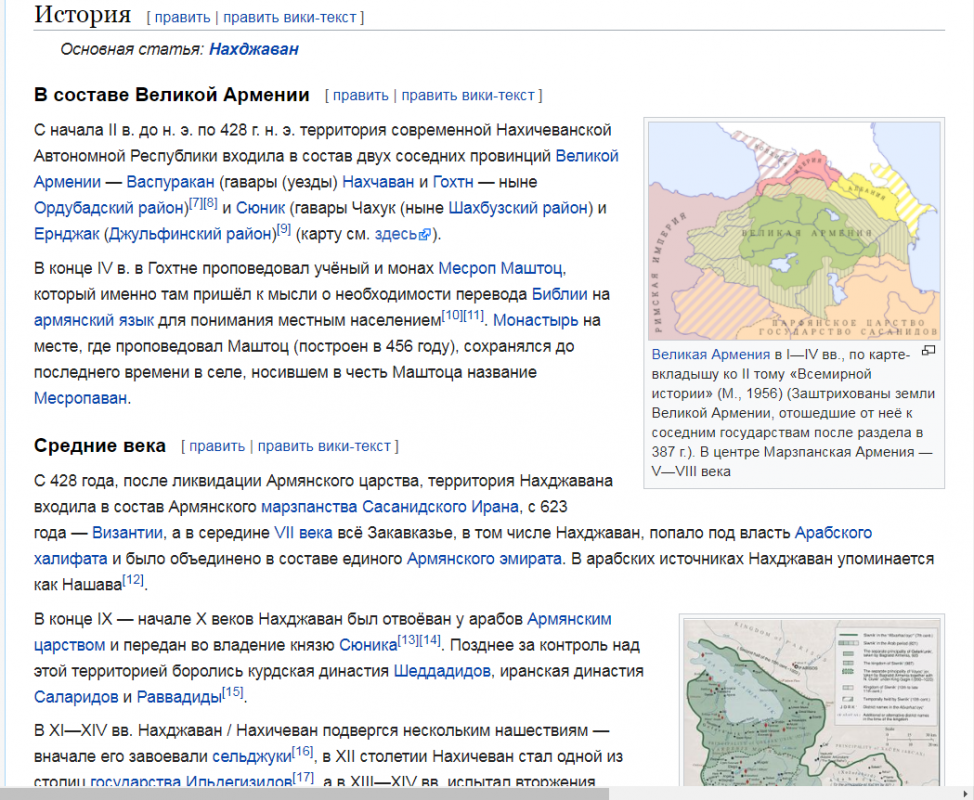Jump to footnote reference [12]
974x800 pixels.
[x=133, y=581]
